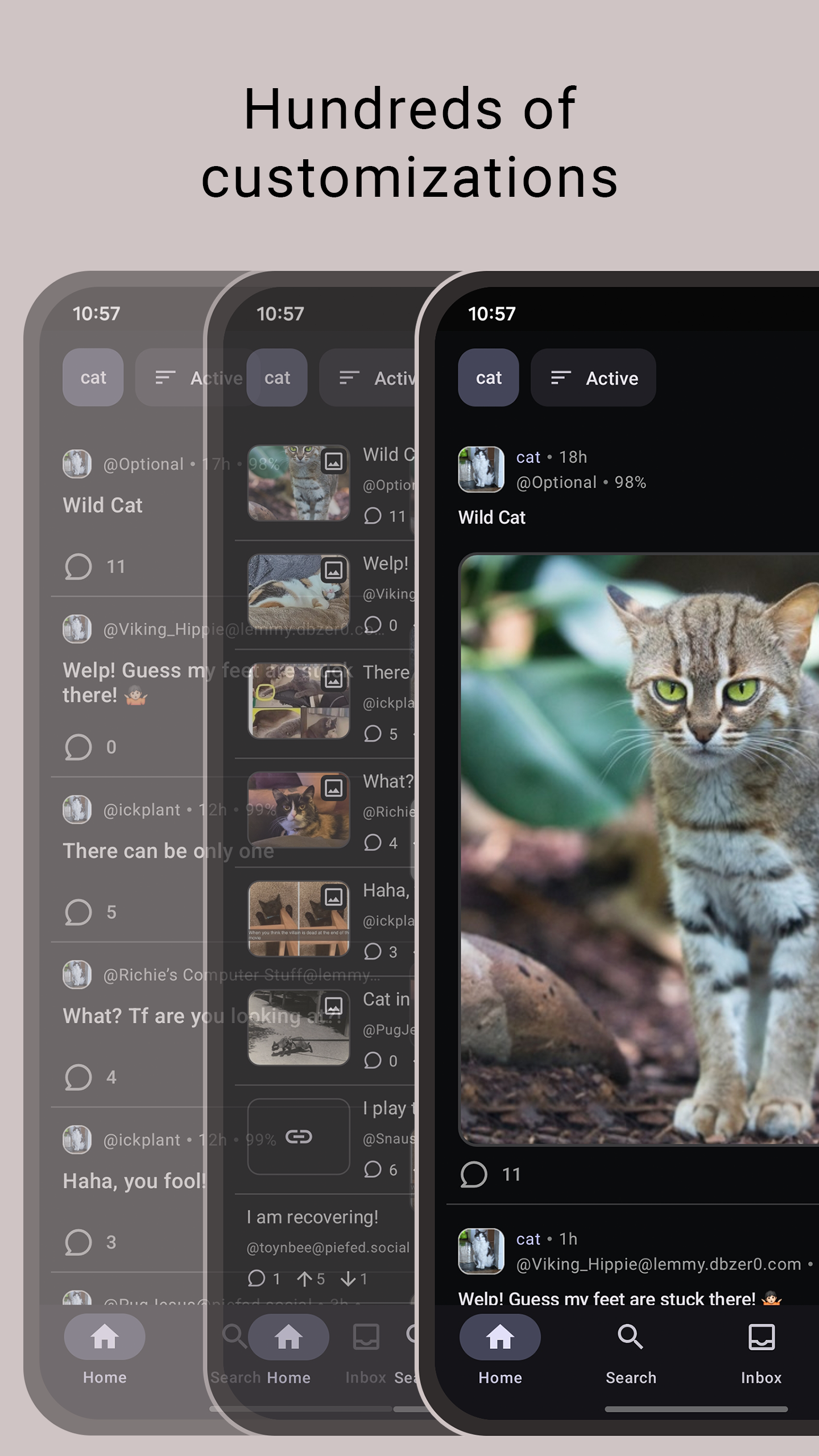
Task: Open the Inbox icon in front phone
Action: 761,1337
